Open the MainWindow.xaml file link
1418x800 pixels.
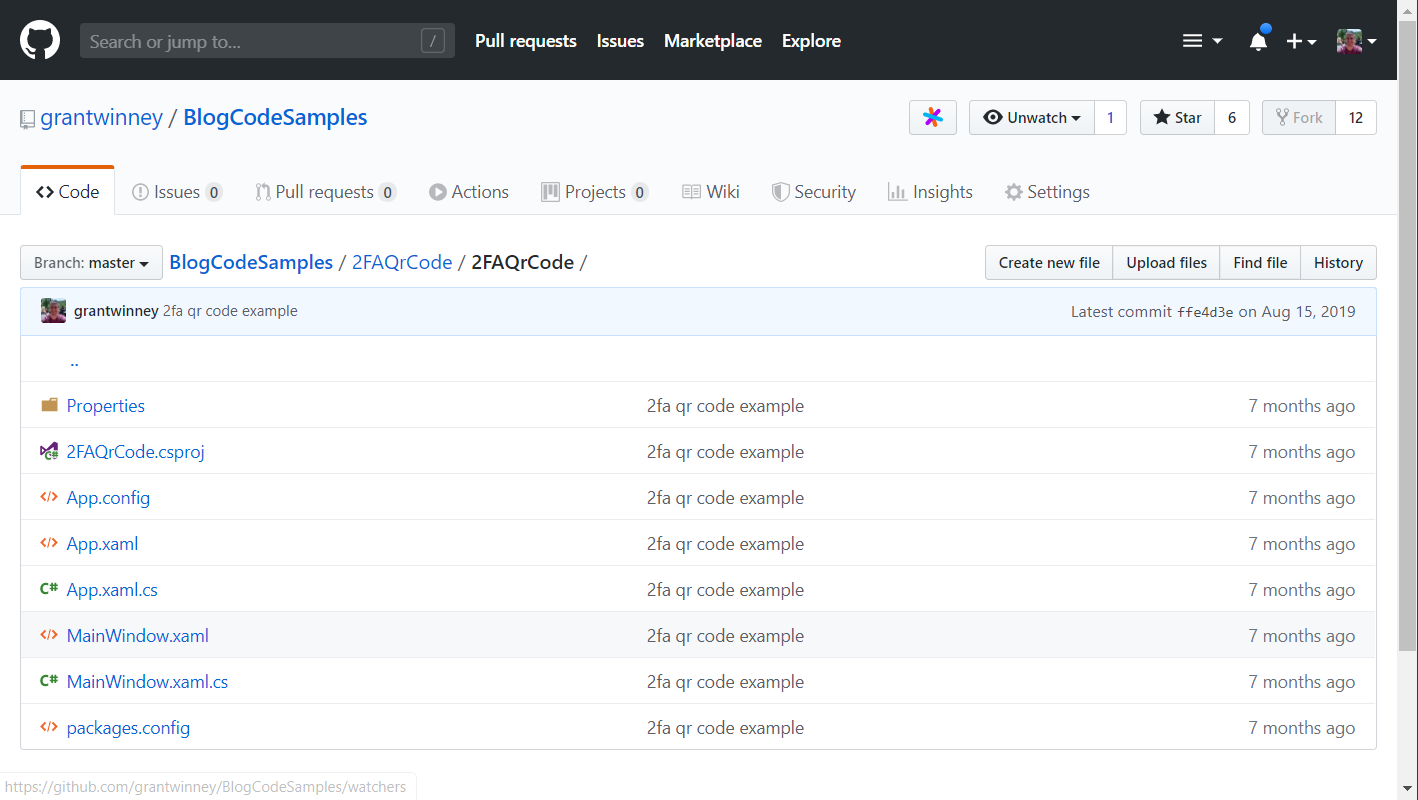(137, 636)
